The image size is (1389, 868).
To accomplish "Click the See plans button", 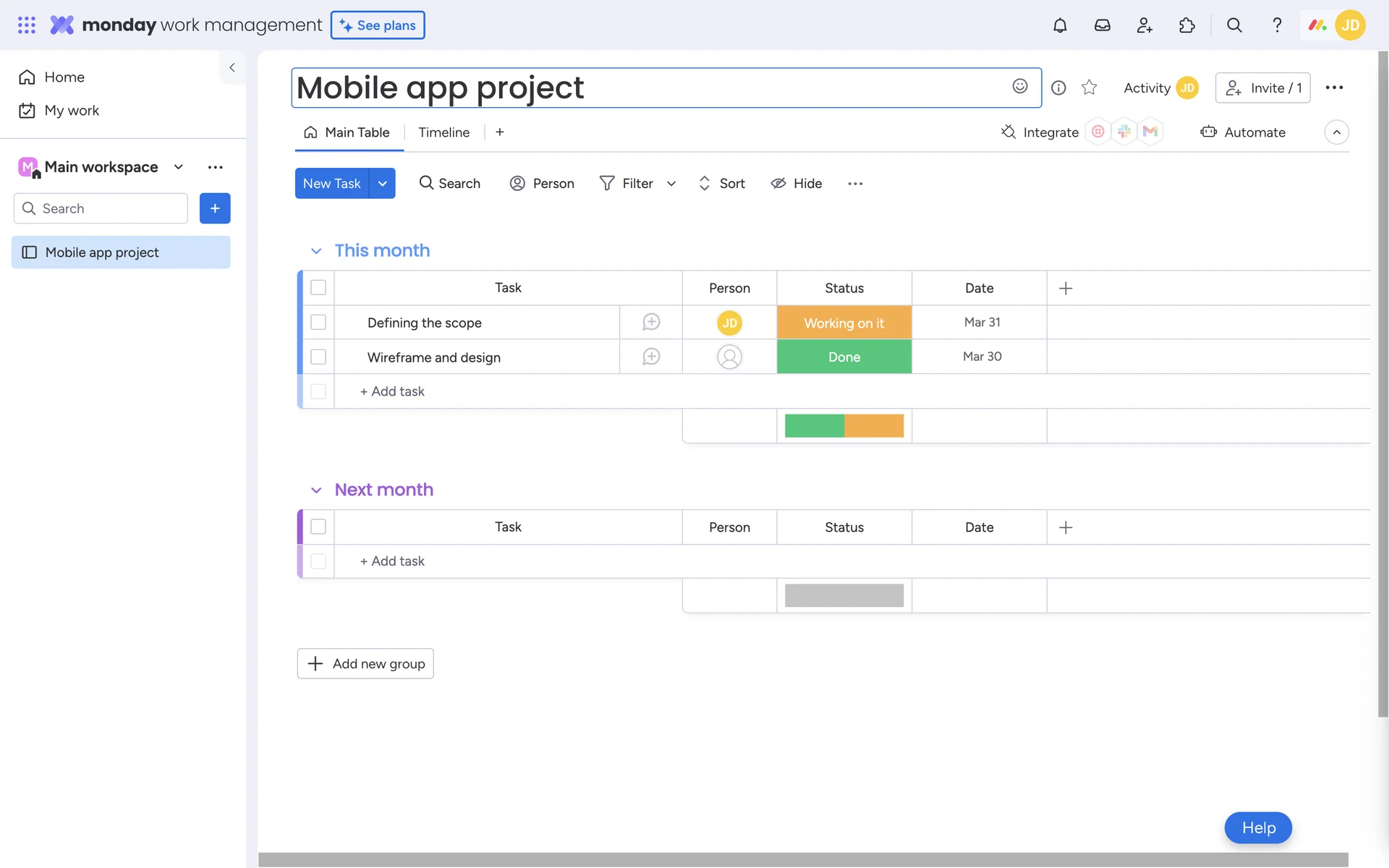I will pos(378,25).
